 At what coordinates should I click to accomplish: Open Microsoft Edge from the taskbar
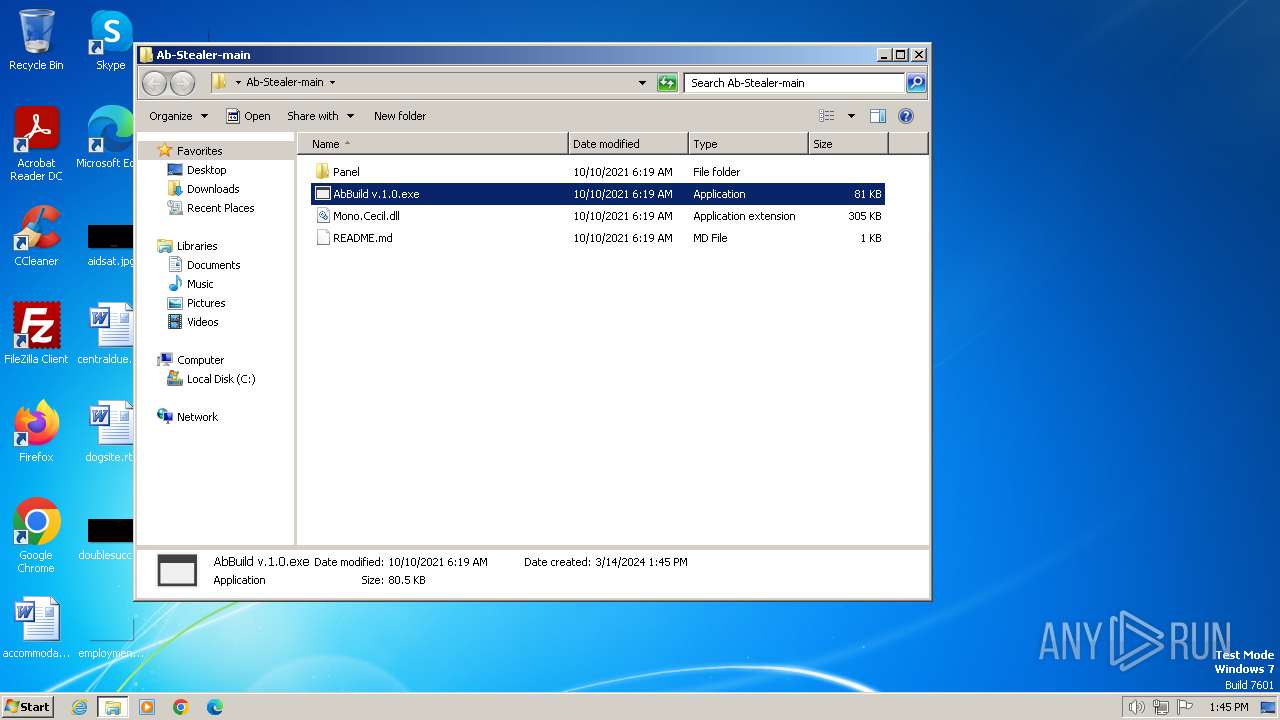click(214, 707)
